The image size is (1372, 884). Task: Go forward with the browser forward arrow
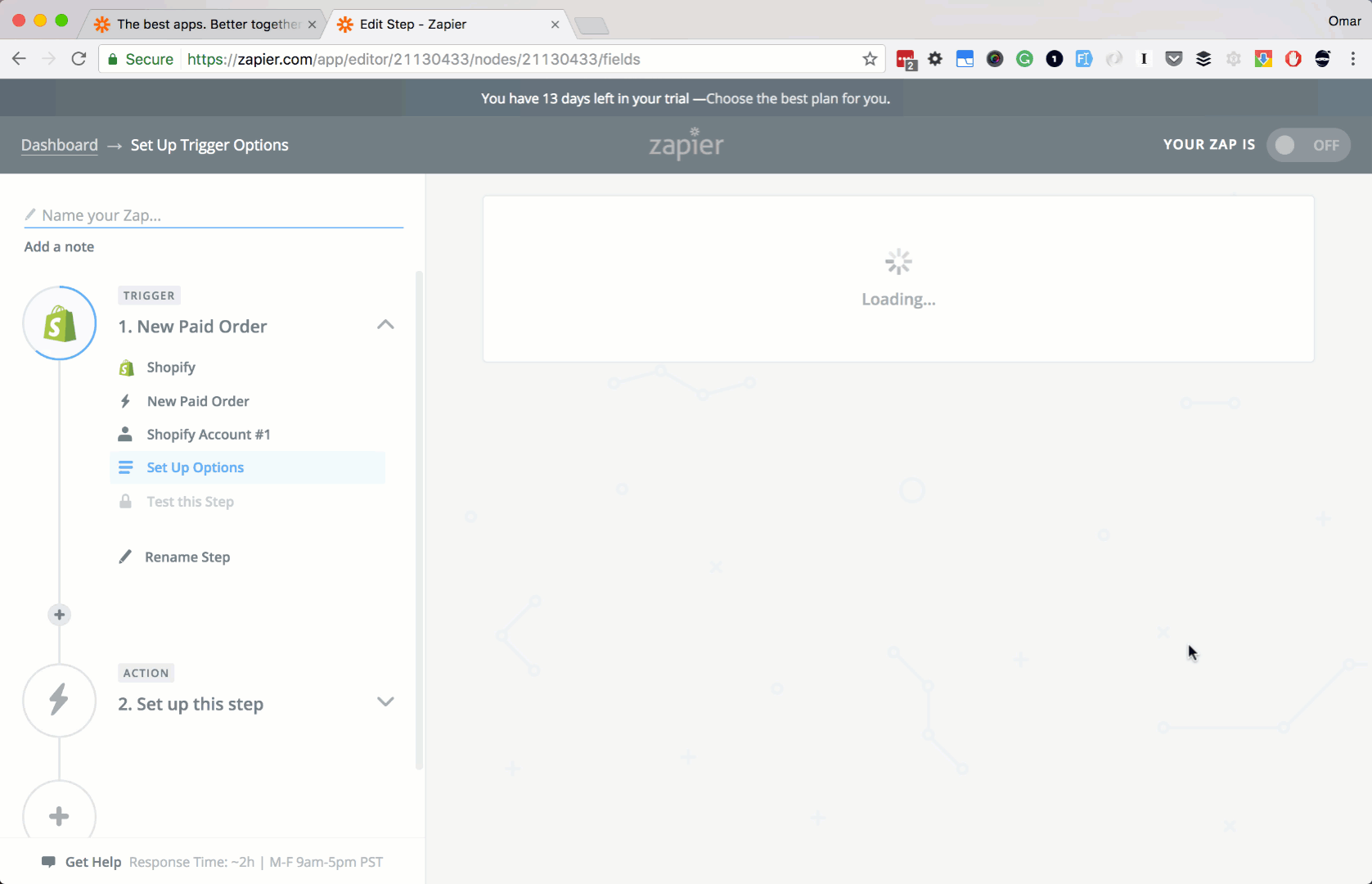(x=48, y=59)
